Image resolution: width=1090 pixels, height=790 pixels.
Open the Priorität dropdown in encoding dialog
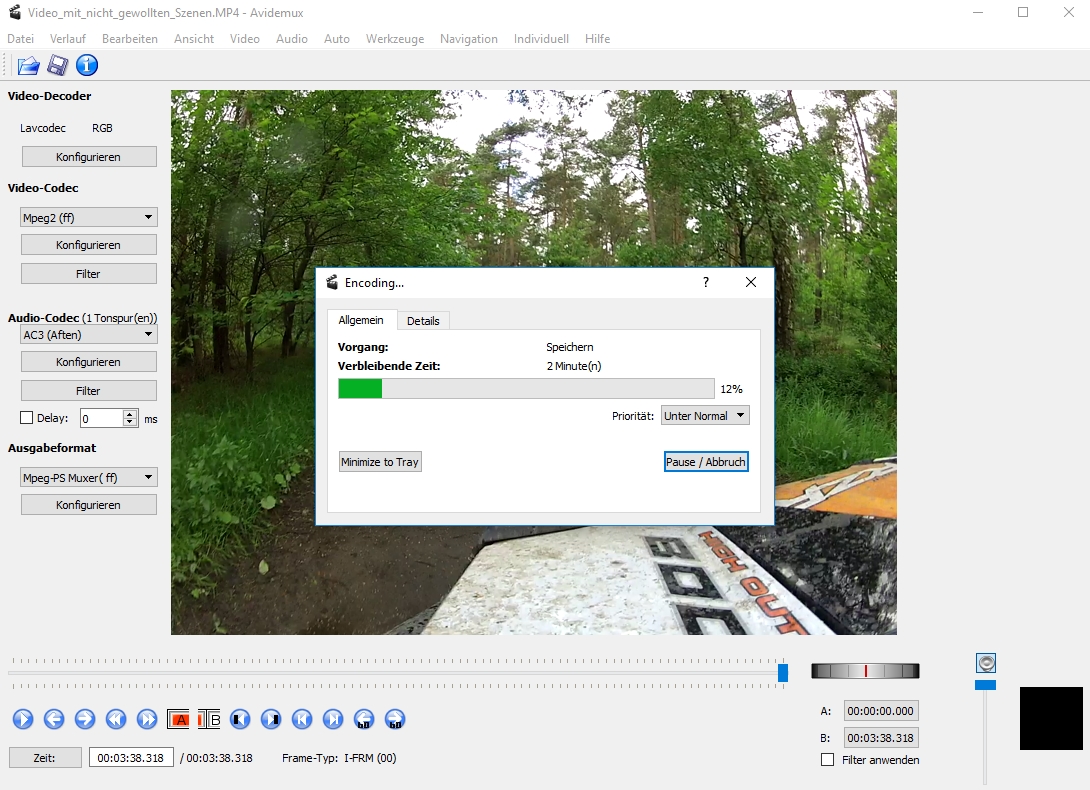pyautogui.click(x=704, y=415)
